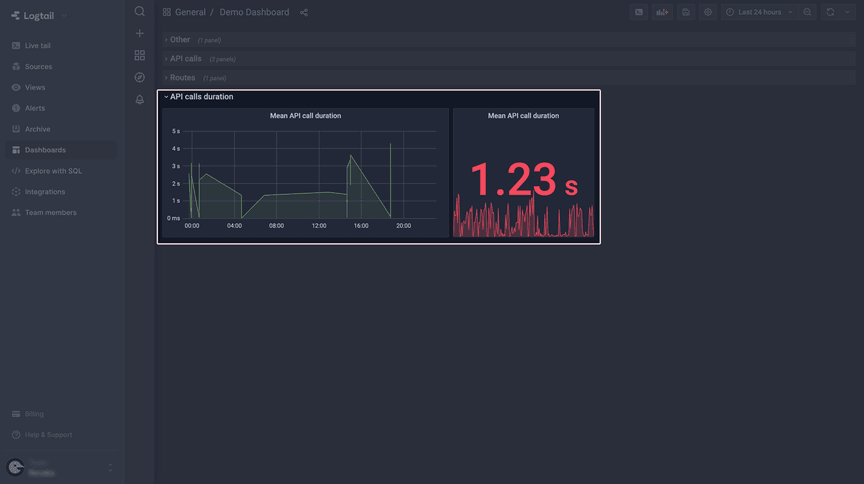The width and height of the screenshot is (864, 484).
Task: Open the Explore compass icon
Action: pyautogui.click(x=139, y=77)
